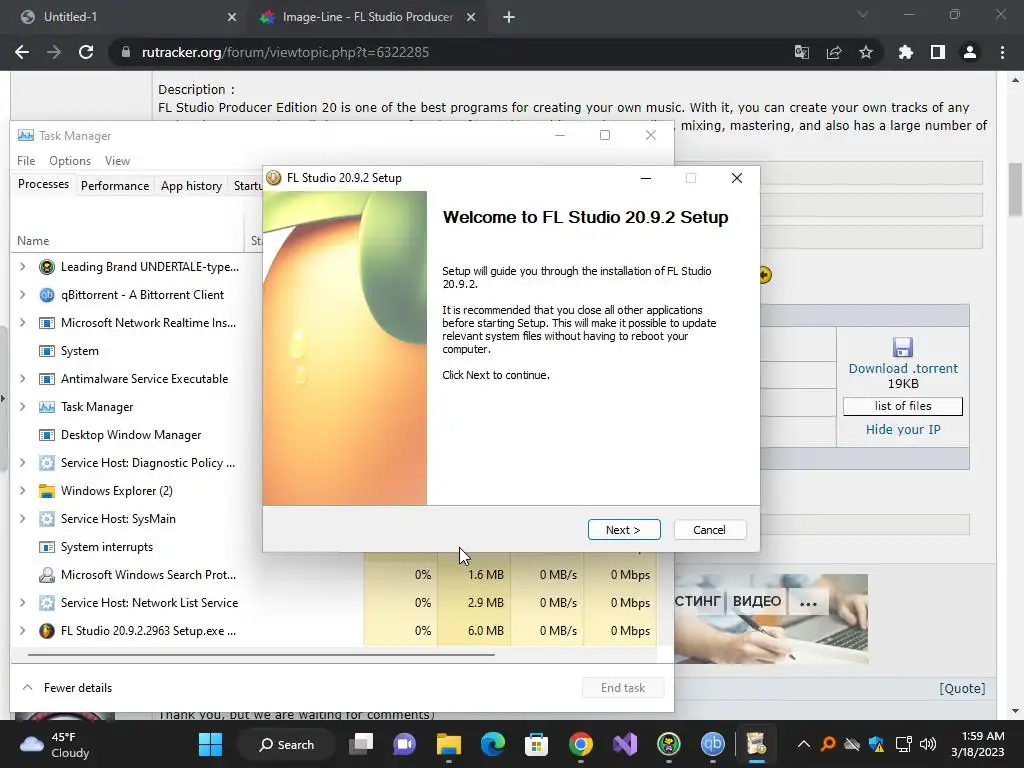
Task: Sort processes by the Name column header
Action: (x=33, y=241)
